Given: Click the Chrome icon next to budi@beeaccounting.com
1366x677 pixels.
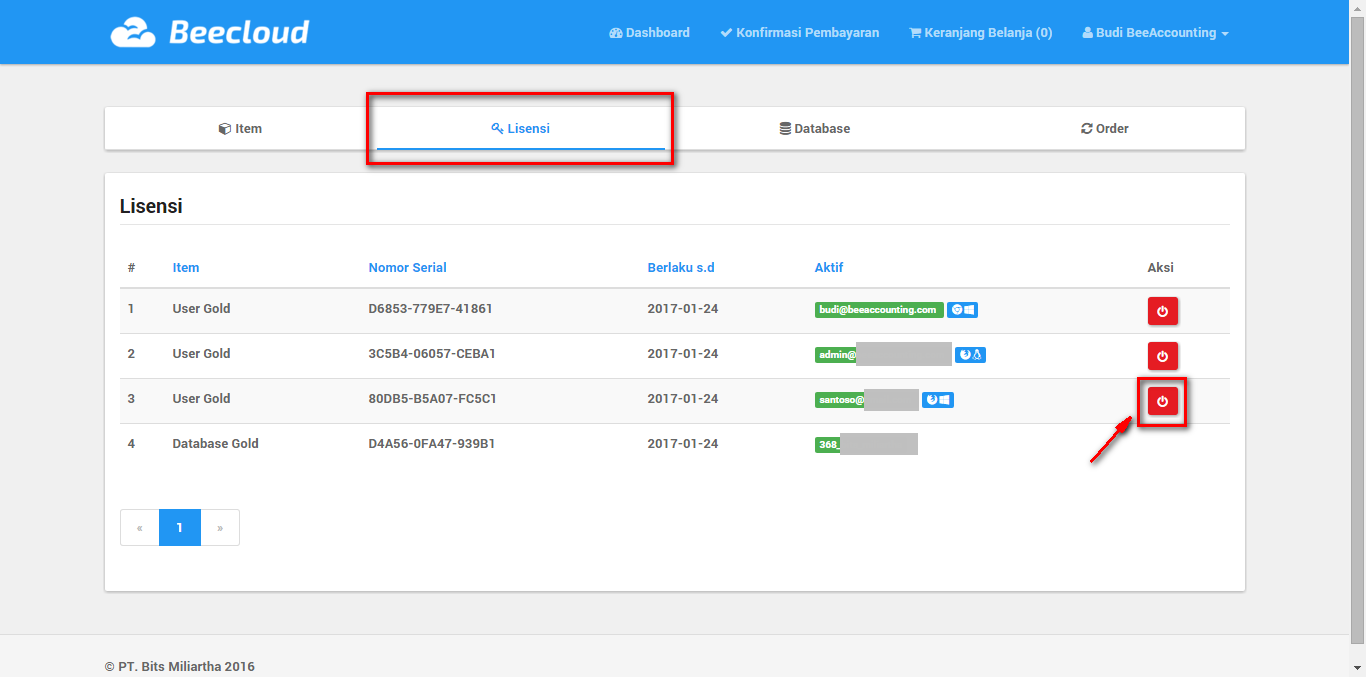Looking at the screenshot, I should (x=956, y=310).
